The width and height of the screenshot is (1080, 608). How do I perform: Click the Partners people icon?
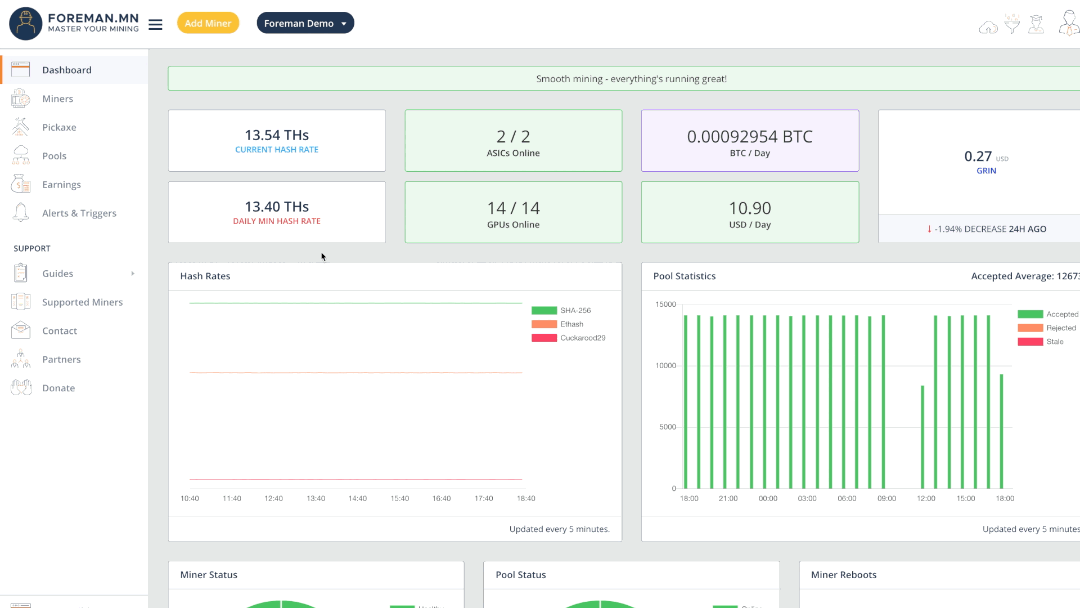(21, 359)
